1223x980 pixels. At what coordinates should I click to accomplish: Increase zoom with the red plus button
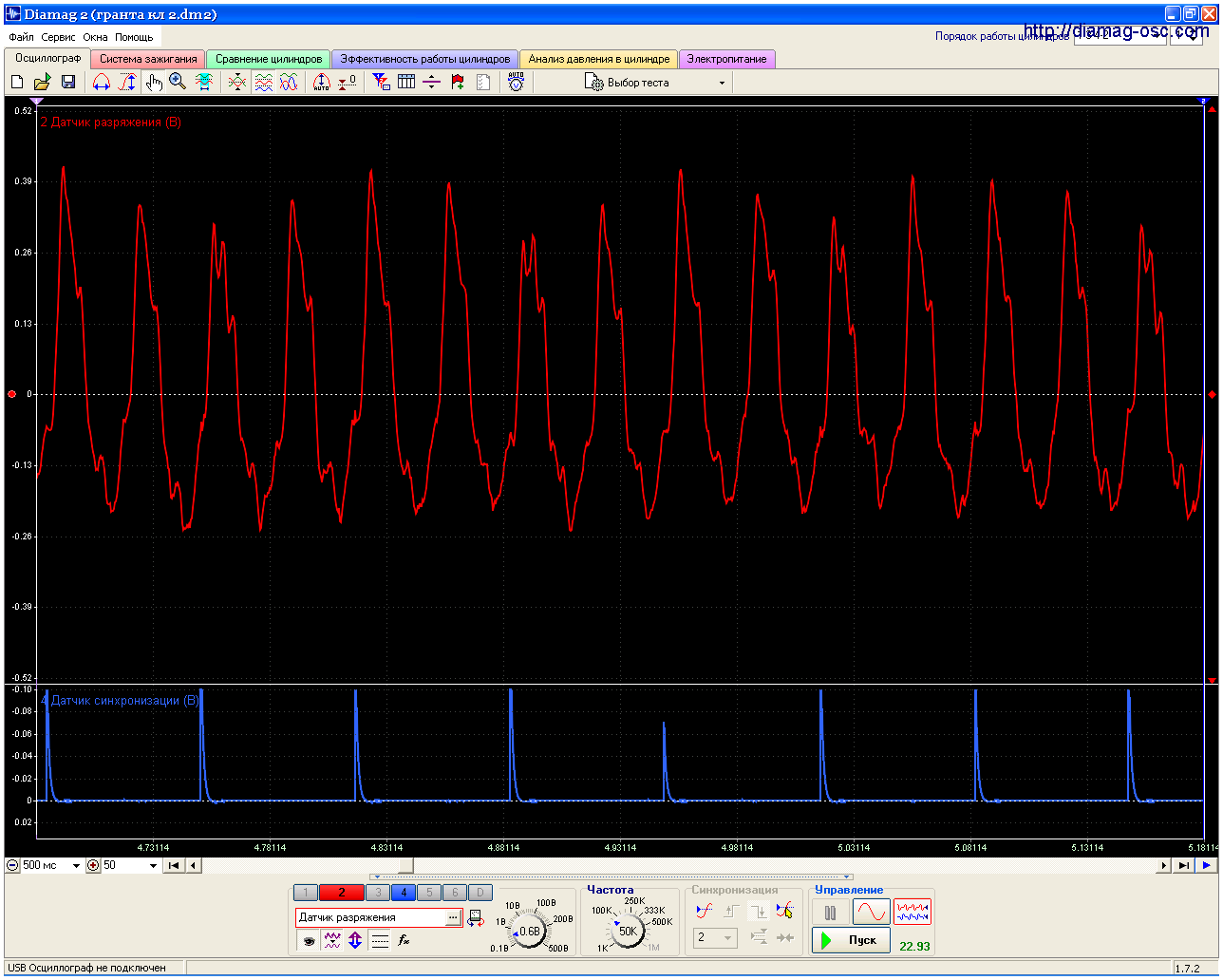pyautogui.click(x=93, y=866)
